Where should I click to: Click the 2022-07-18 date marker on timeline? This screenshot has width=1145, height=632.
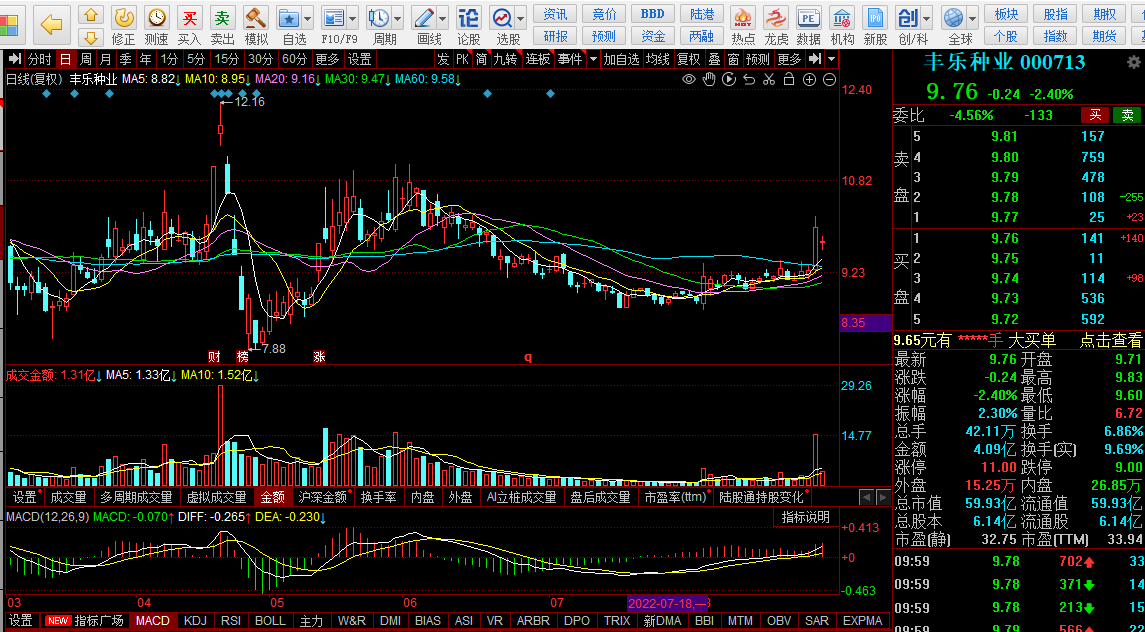coord(667,603)
